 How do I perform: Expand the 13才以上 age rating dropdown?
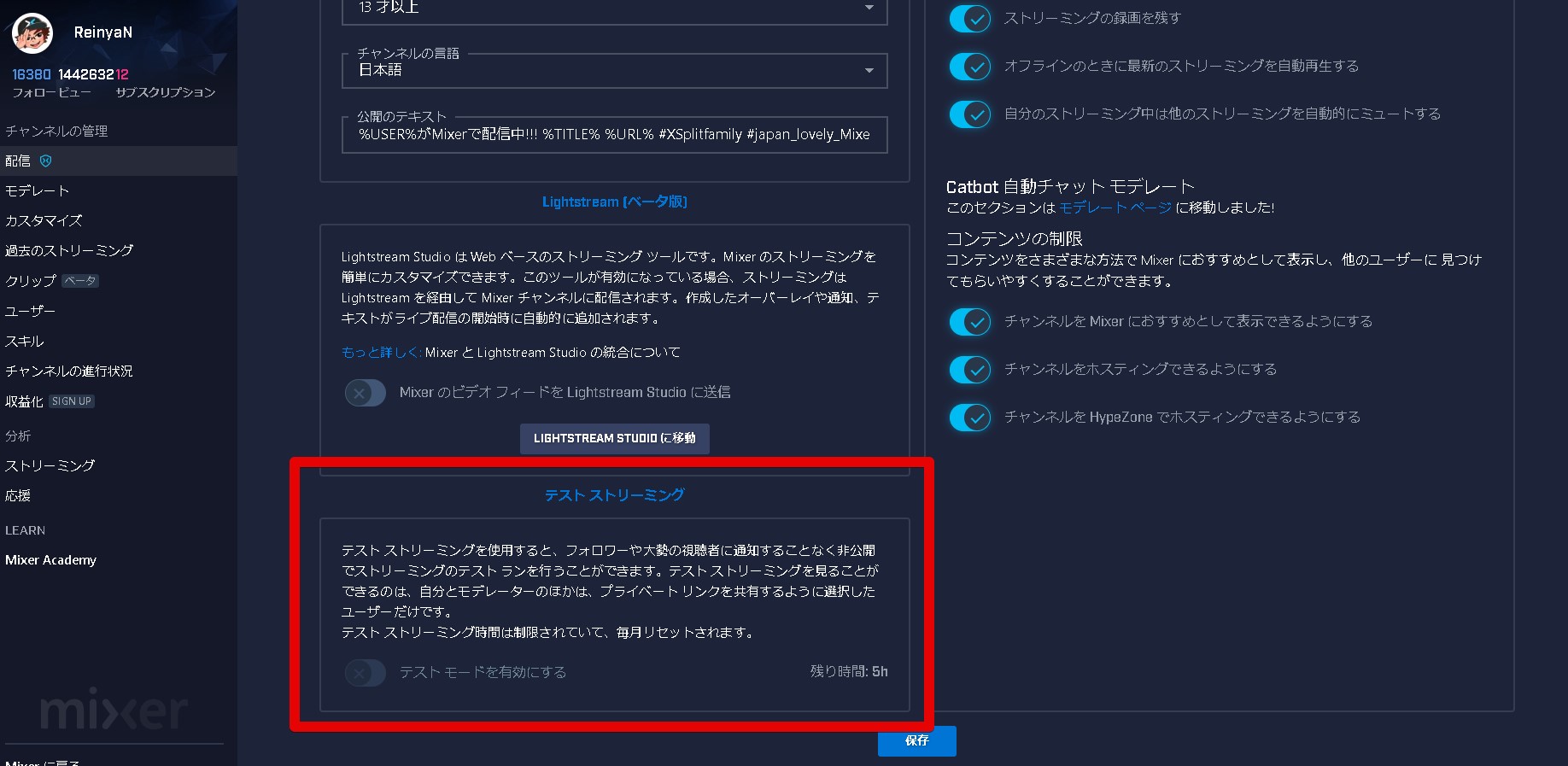(614, 9)
